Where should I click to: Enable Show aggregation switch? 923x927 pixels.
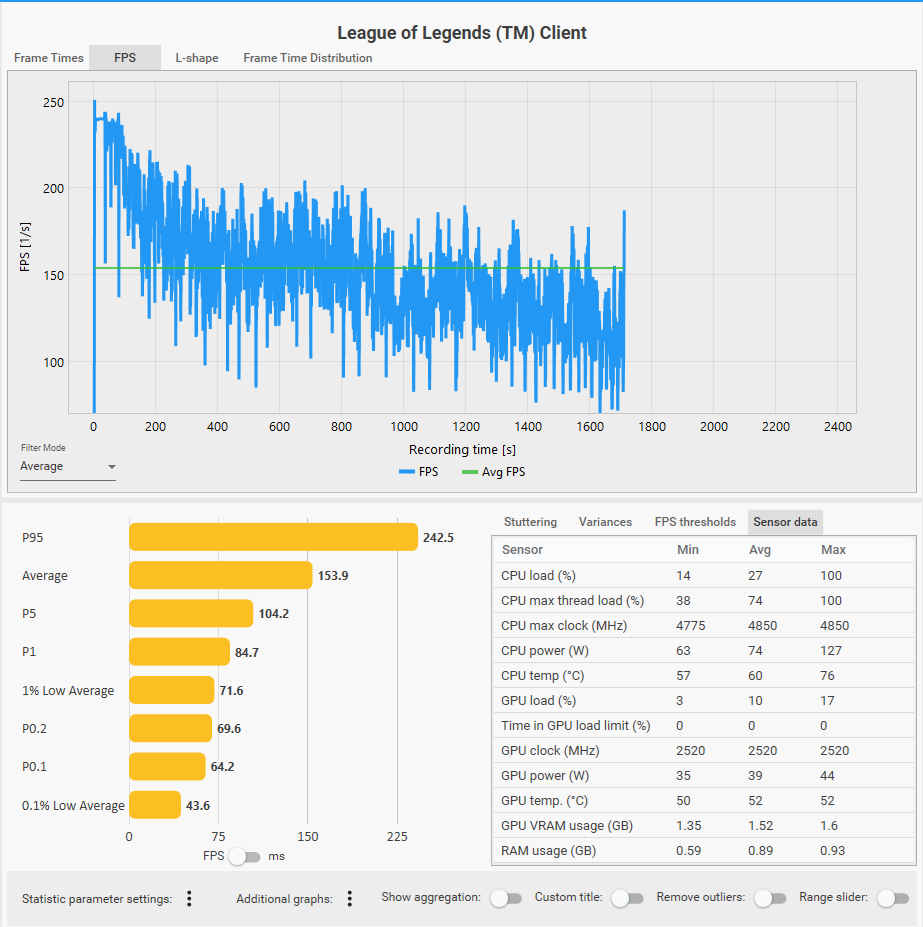pyautogui.click(x=507, y=898)
